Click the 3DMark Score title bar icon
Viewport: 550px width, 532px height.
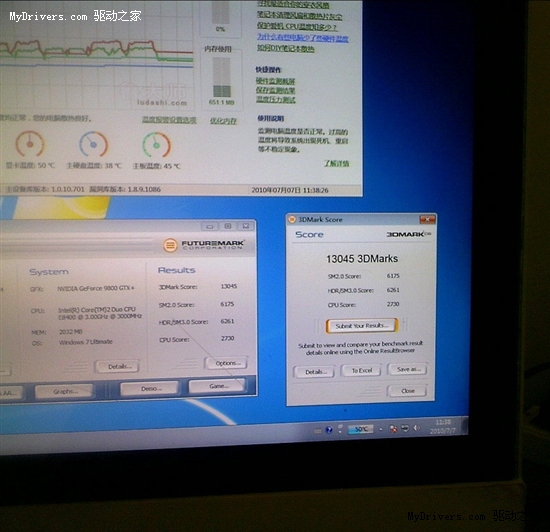point(292,220)
